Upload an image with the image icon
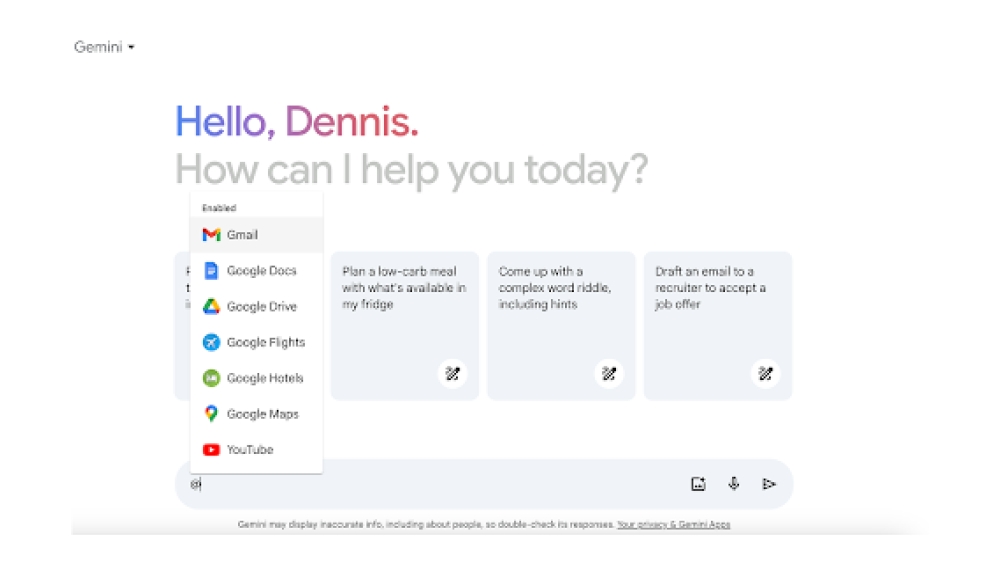 click(x=698, y=484)
